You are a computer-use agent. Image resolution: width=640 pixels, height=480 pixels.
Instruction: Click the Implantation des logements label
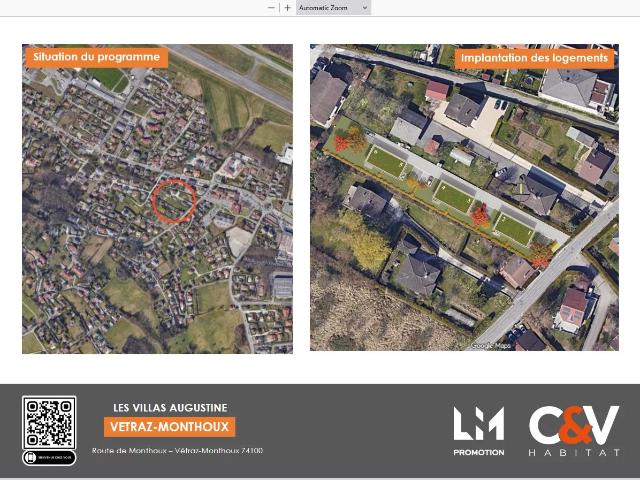(534, 58)
